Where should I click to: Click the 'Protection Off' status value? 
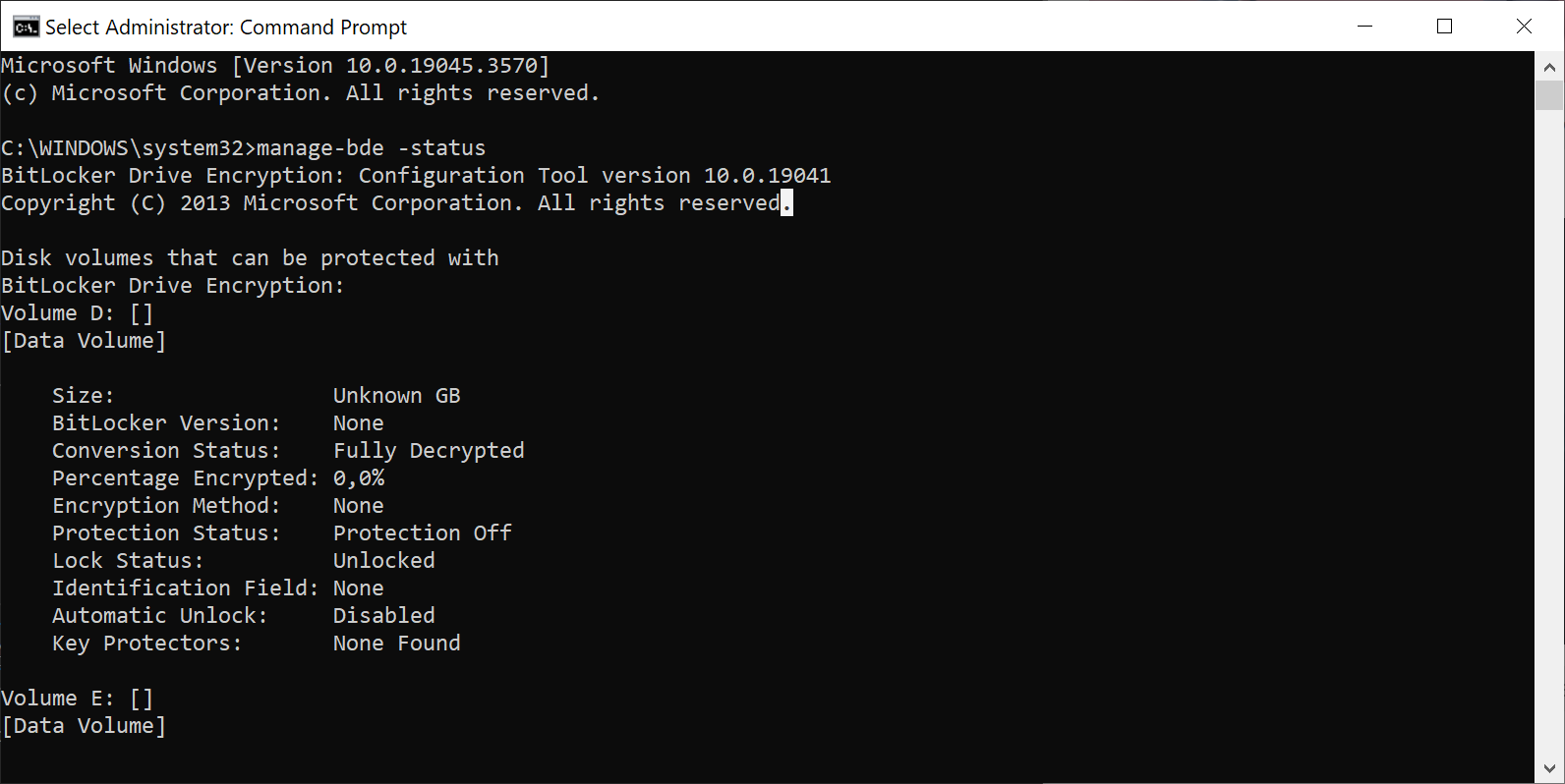[x=423, y=533]
